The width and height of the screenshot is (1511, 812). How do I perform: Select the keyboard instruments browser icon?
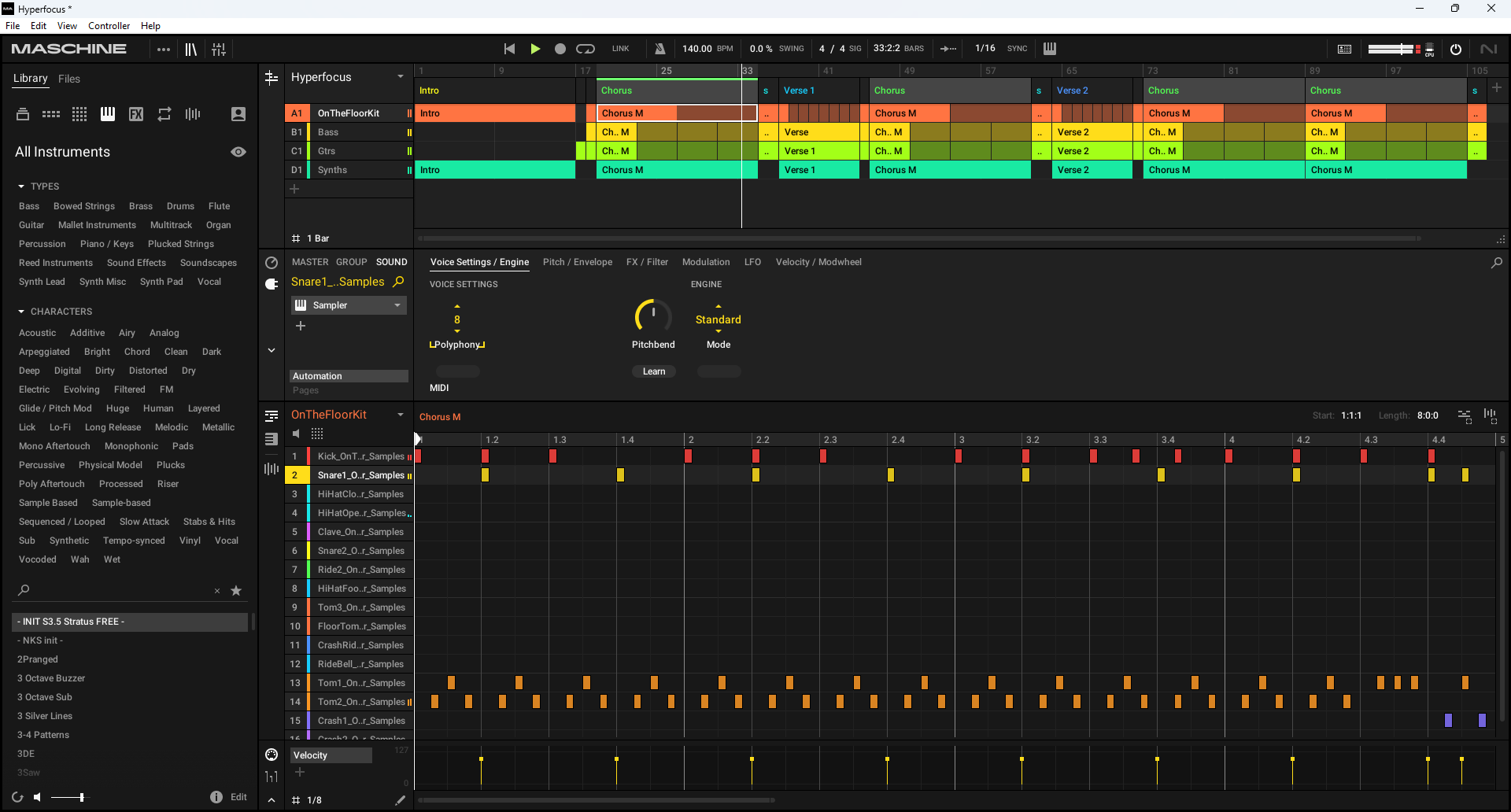click(x=107, y=113)
